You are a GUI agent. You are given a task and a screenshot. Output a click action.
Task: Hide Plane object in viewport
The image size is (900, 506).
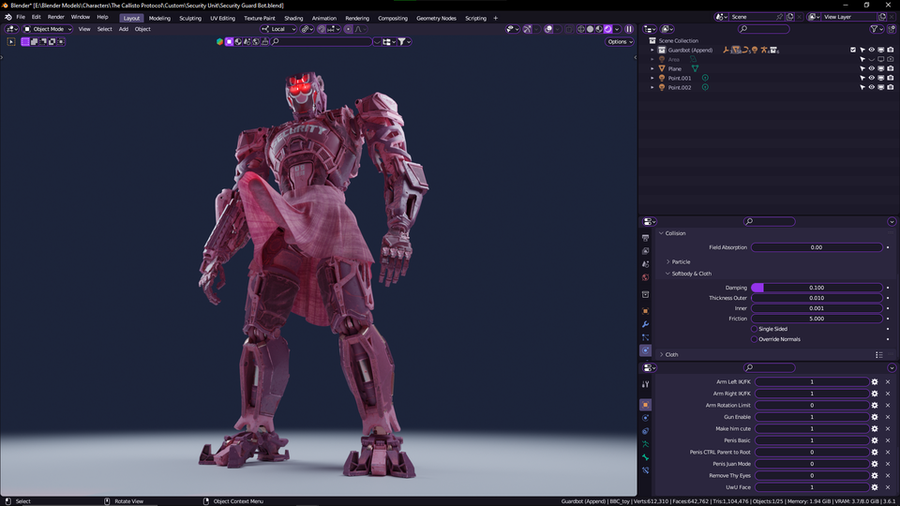[x=871, y=69]
